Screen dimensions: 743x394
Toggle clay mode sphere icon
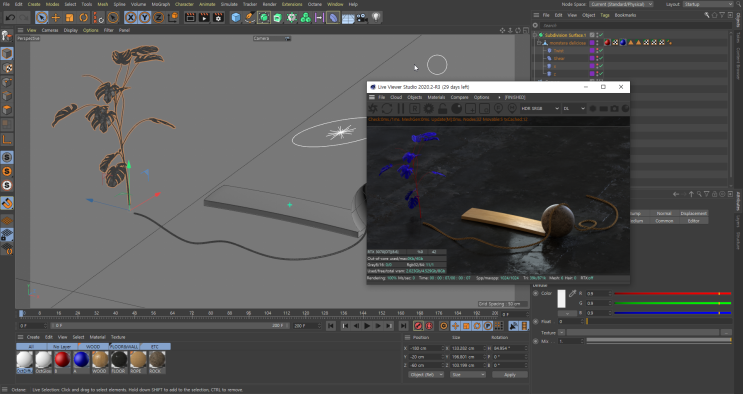tap(456, 109)
